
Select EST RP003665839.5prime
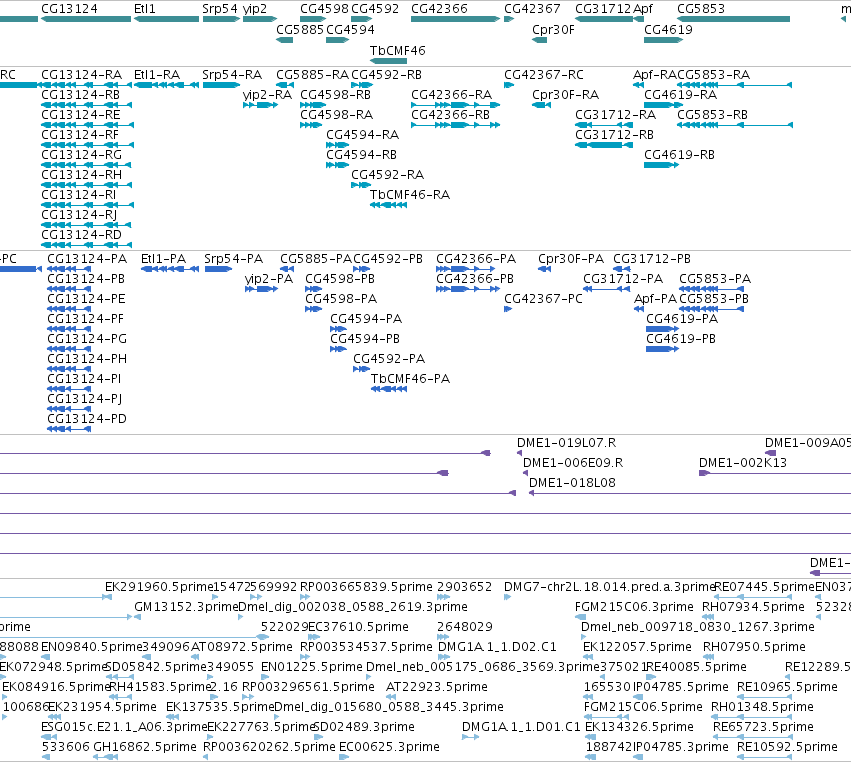click(x=366, y=587)
